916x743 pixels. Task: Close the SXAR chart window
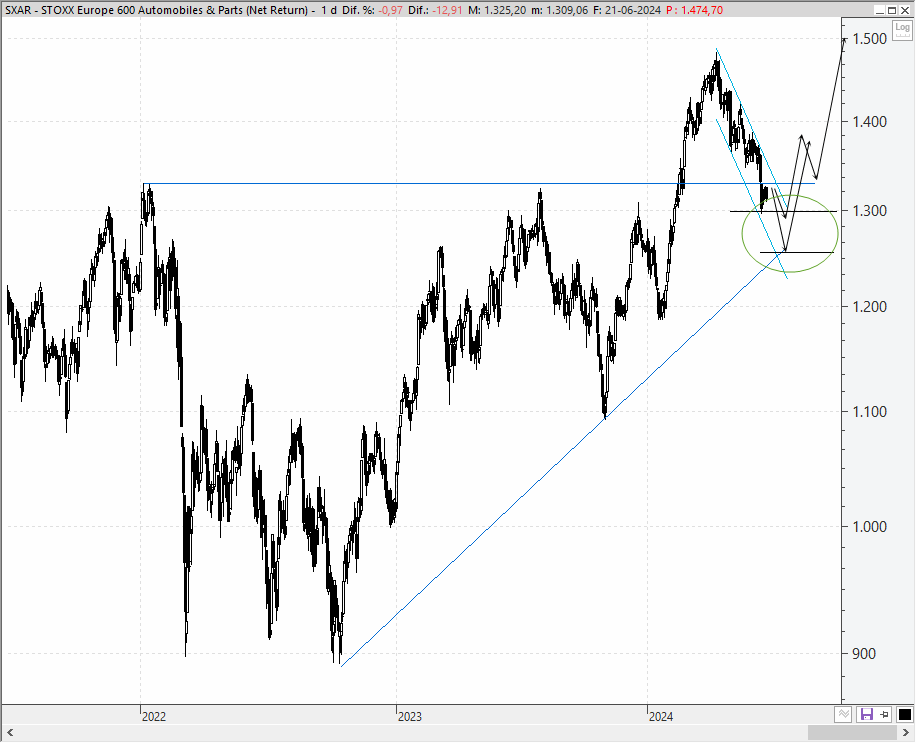point(904,10)
